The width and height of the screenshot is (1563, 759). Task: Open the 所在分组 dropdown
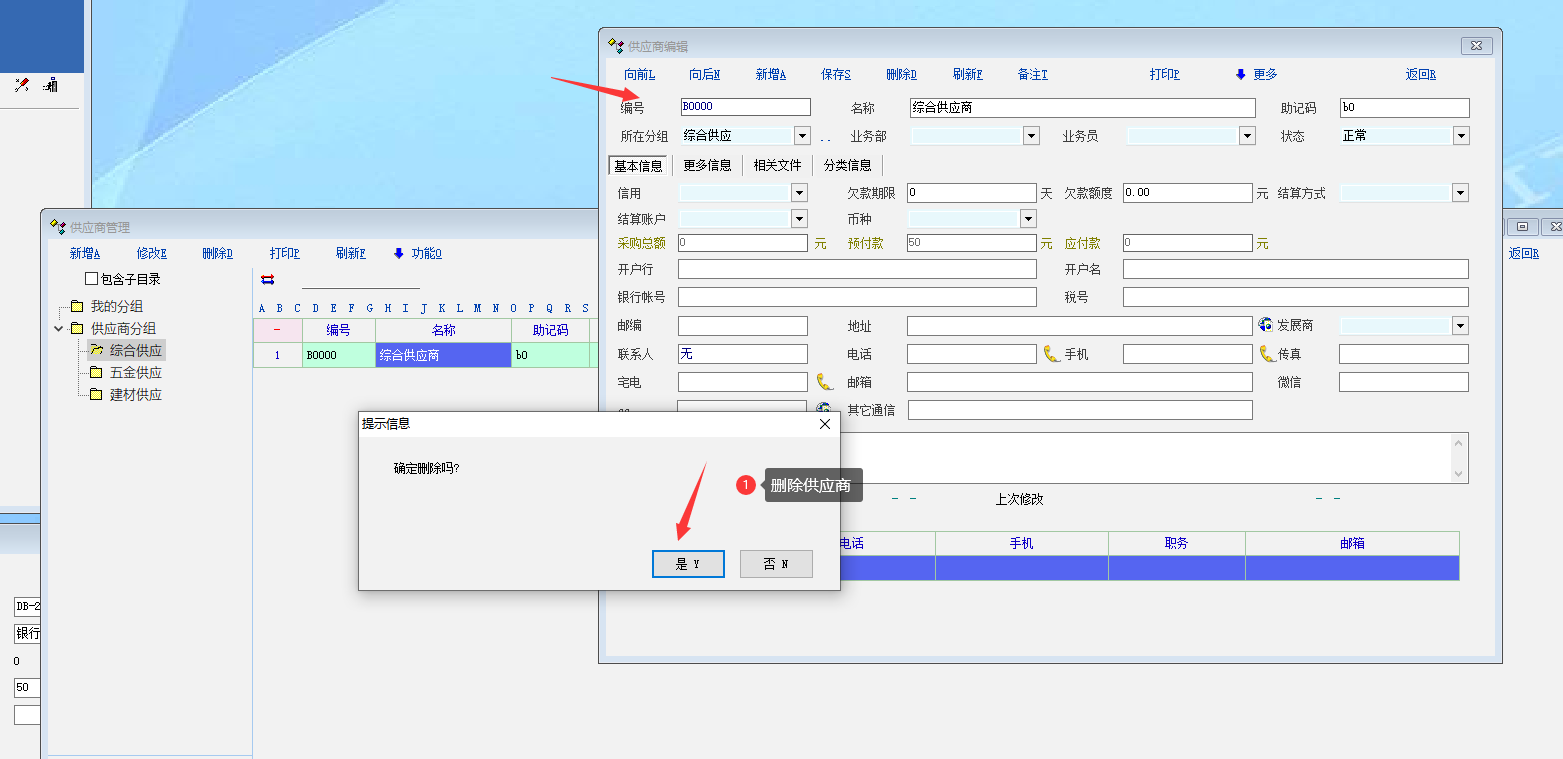[801, 136]
